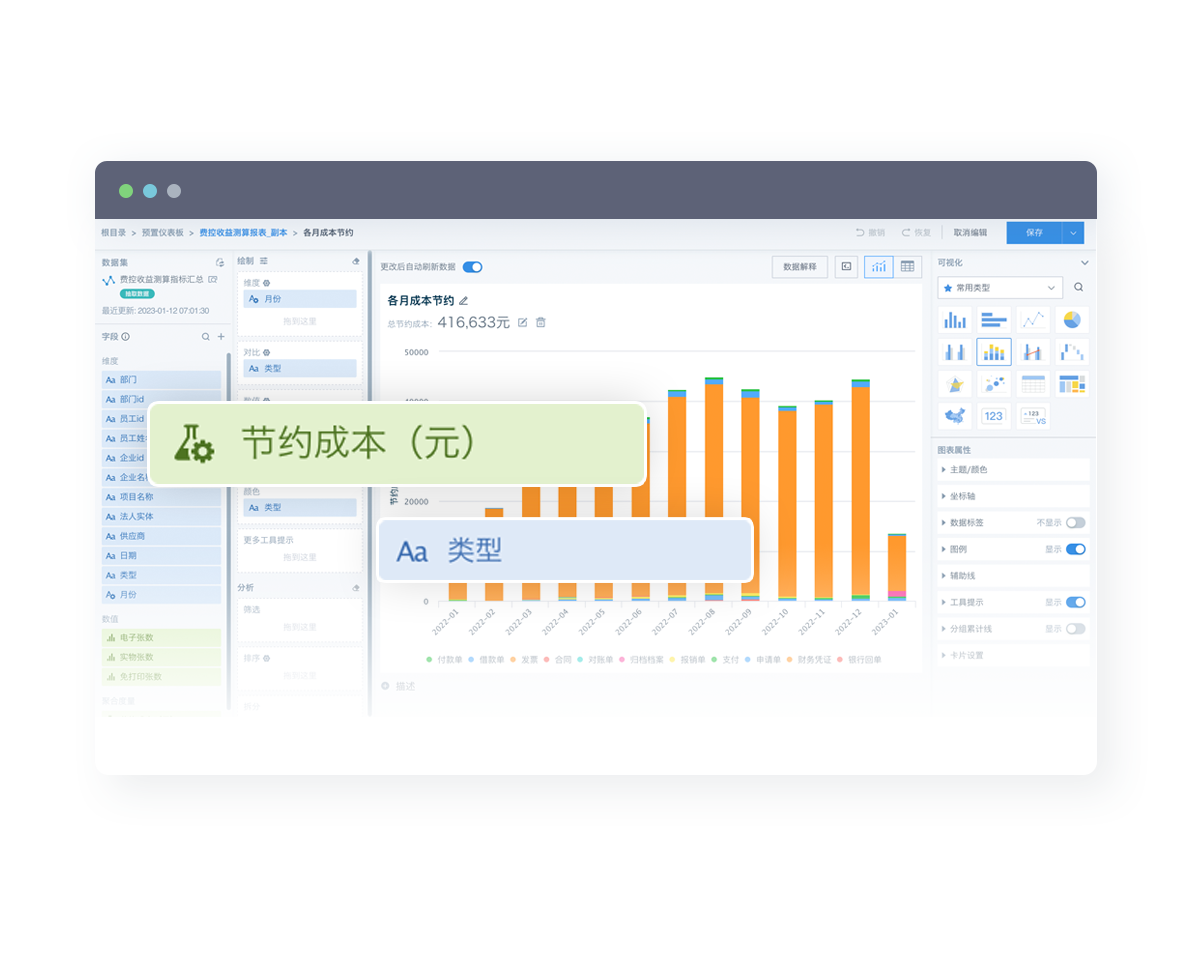Edit the total savings summary indicator
Viewport: 1200px width, 960px height.
(x=522, y=323)
